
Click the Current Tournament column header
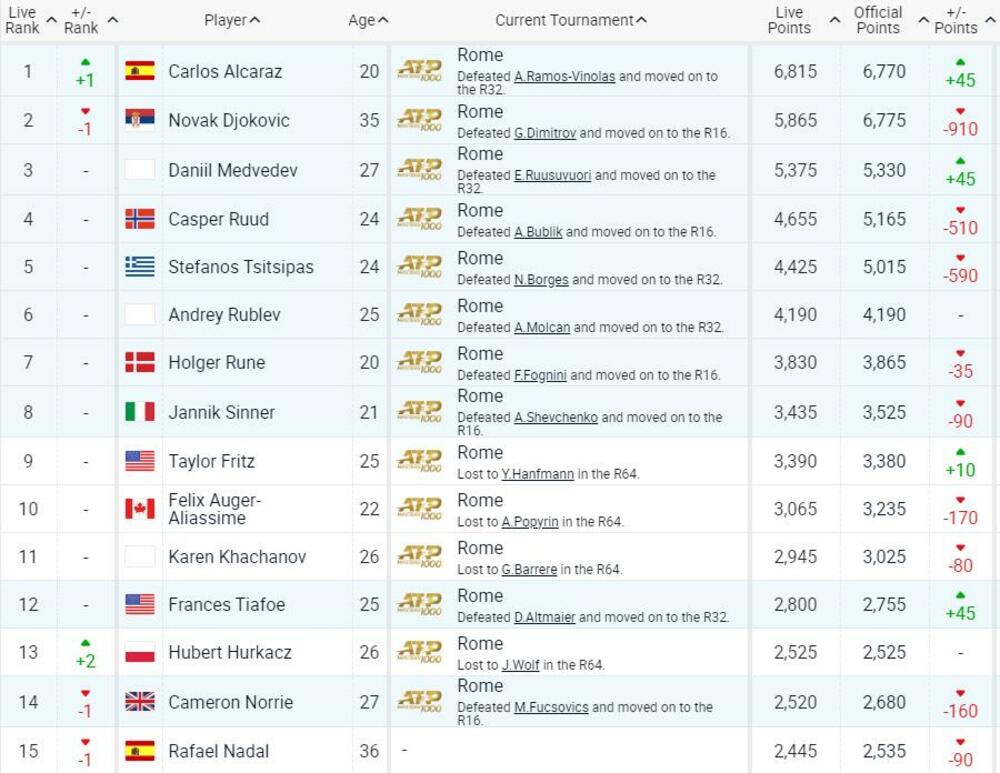click(566, 18)
